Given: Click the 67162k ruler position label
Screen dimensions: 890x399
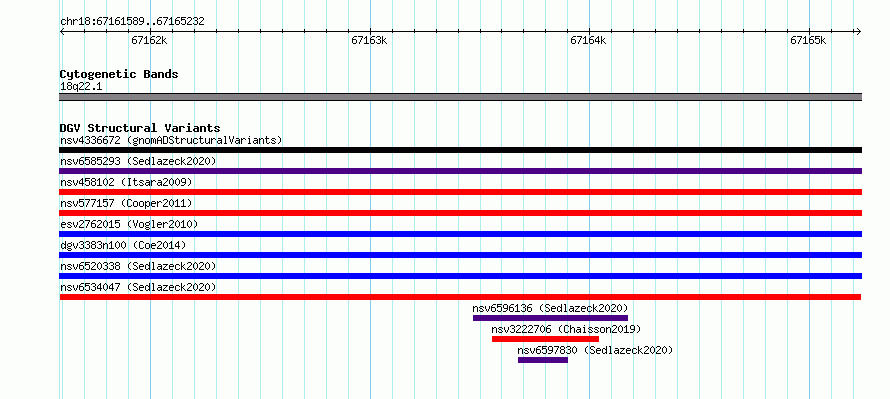Looking at the screenshot, I should point(149,40).
